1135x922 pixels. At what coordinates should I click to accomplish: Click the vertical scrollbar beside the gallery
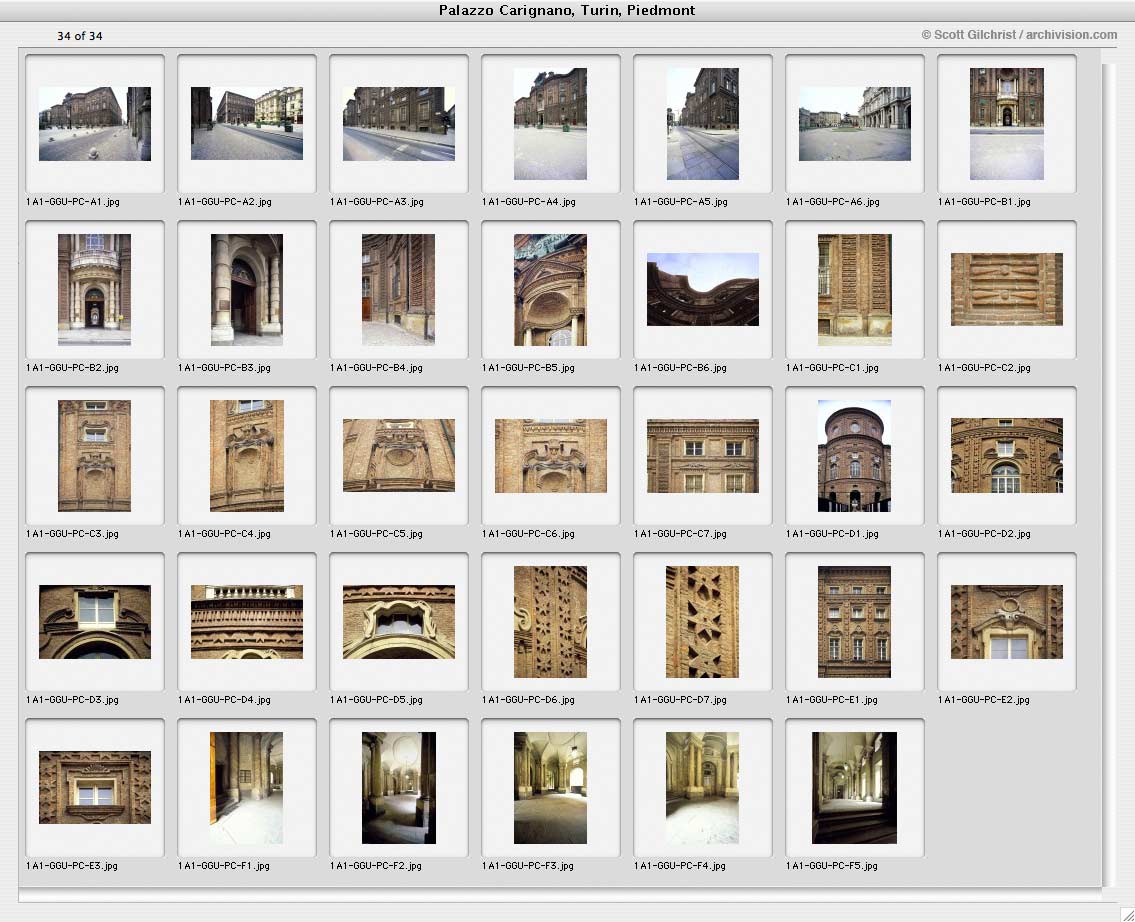1109,474
